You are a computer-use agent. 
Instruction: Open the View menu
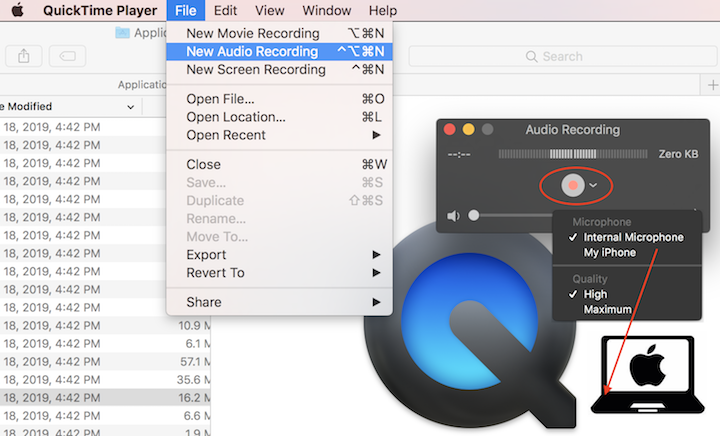coord(270,10)
